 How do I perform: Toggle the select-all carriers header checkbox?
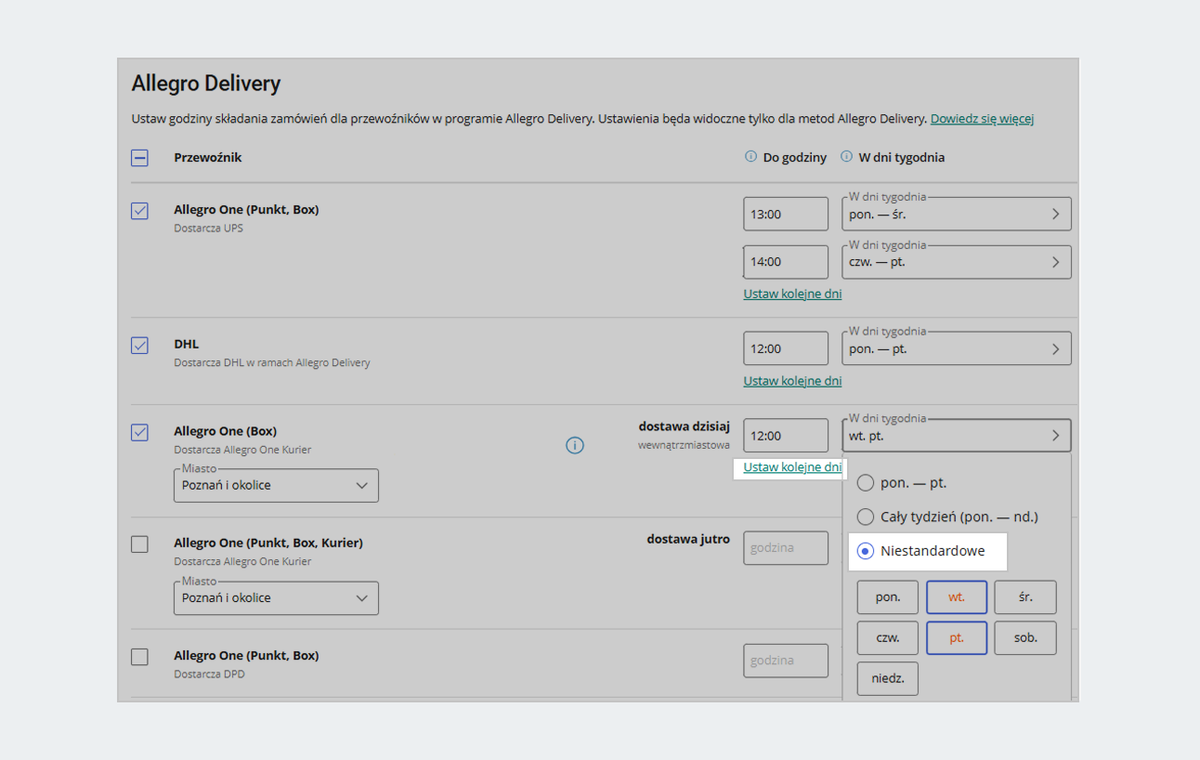pos(140,157)
